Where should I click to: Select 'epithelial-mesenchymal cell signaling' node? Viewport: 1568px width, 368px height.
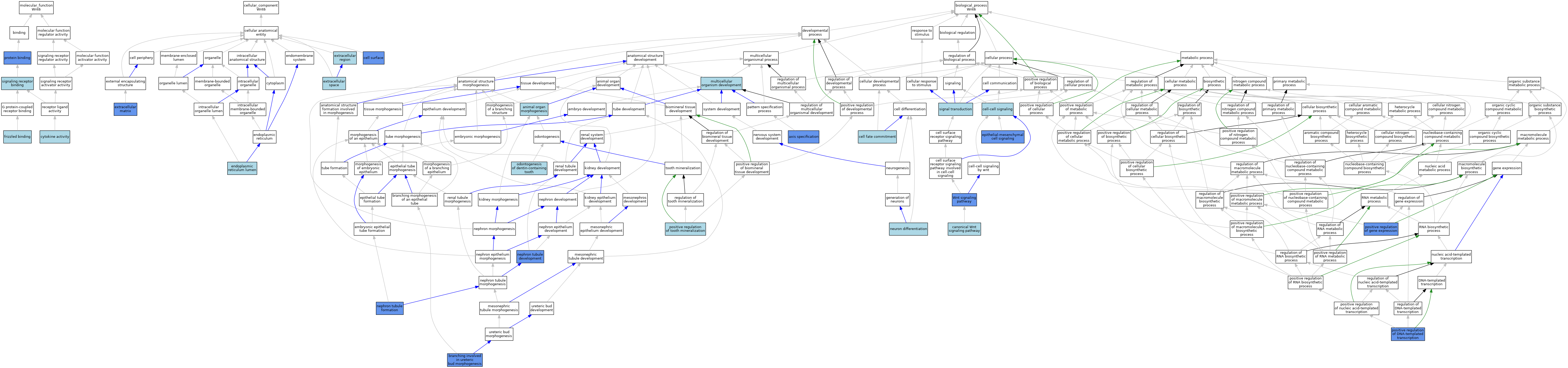click(x=1003, y=137)
